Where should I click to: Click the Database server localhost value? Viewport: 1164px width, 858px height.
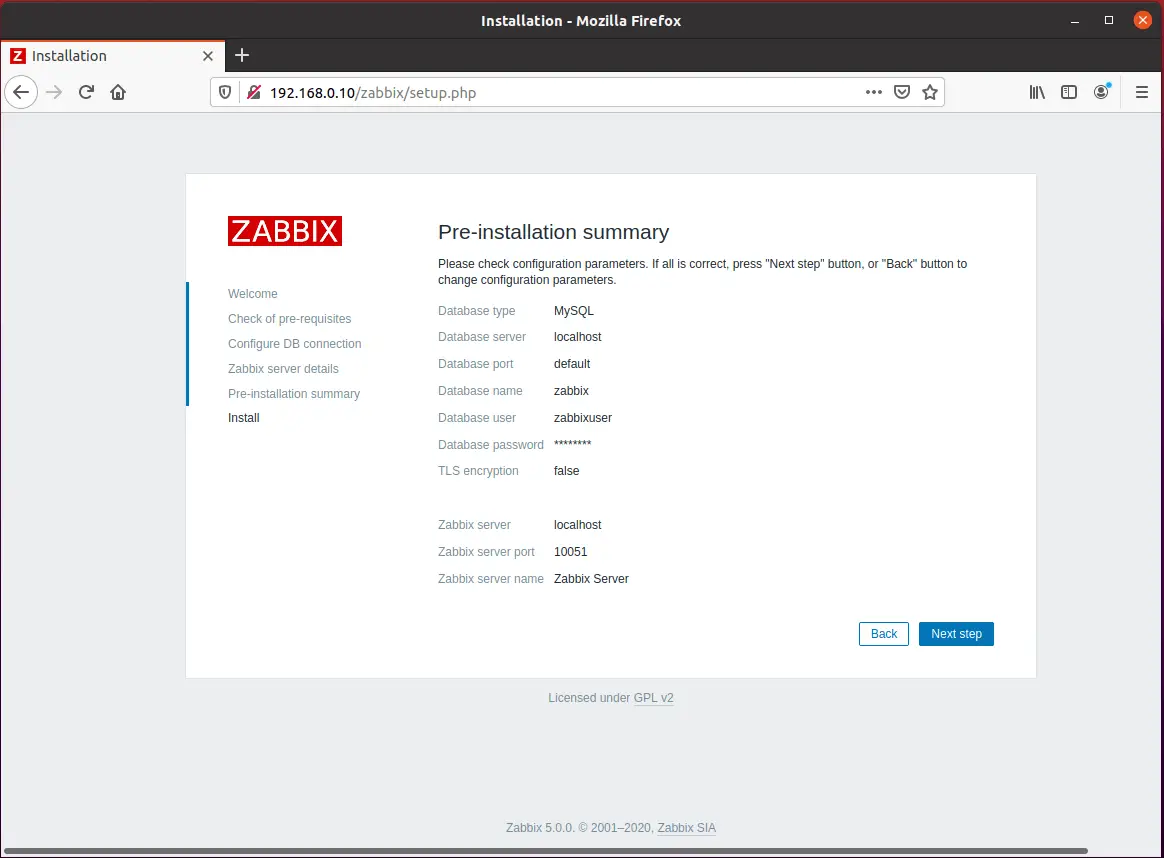point(578,337)
